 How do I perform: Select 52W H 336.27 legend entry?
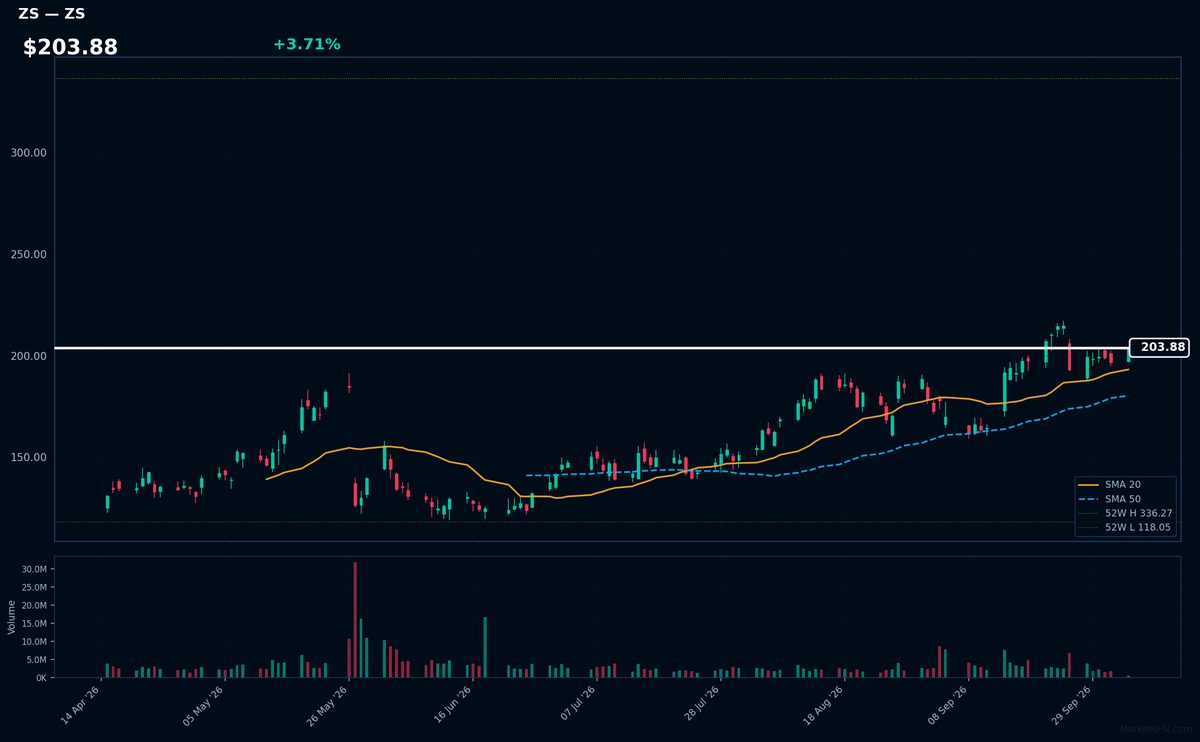[1125, 513]
